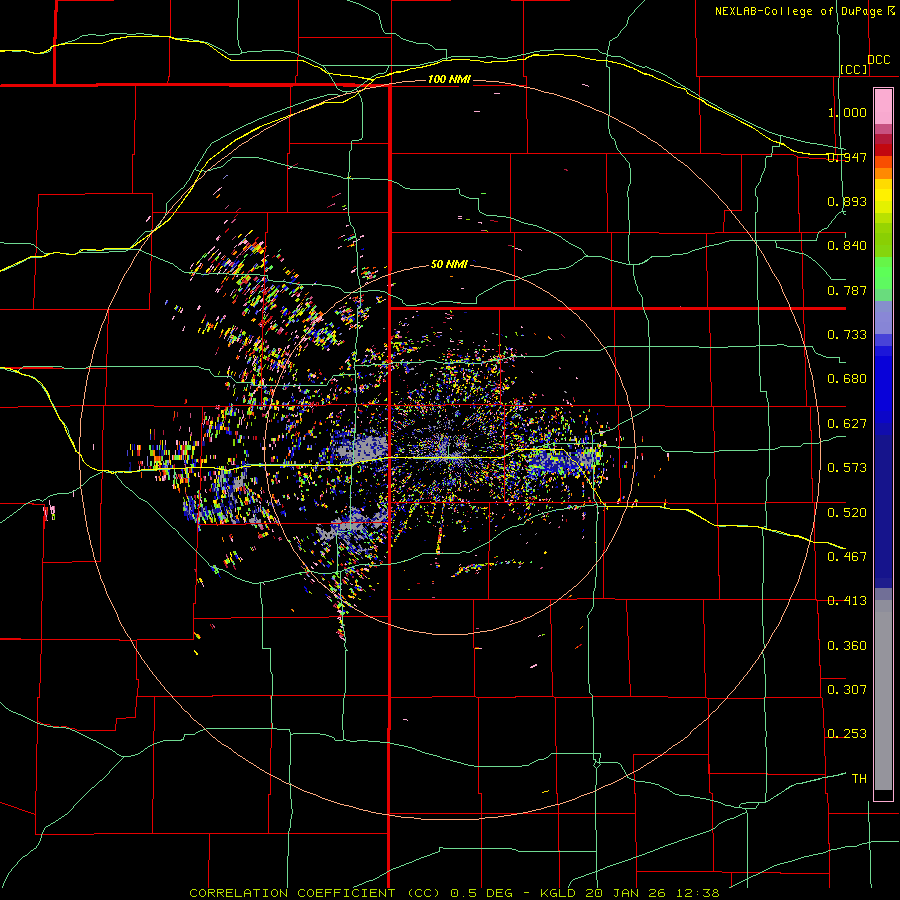Click the 100 NMI range ring label
900x900 pixels.
tap(449, 79)
